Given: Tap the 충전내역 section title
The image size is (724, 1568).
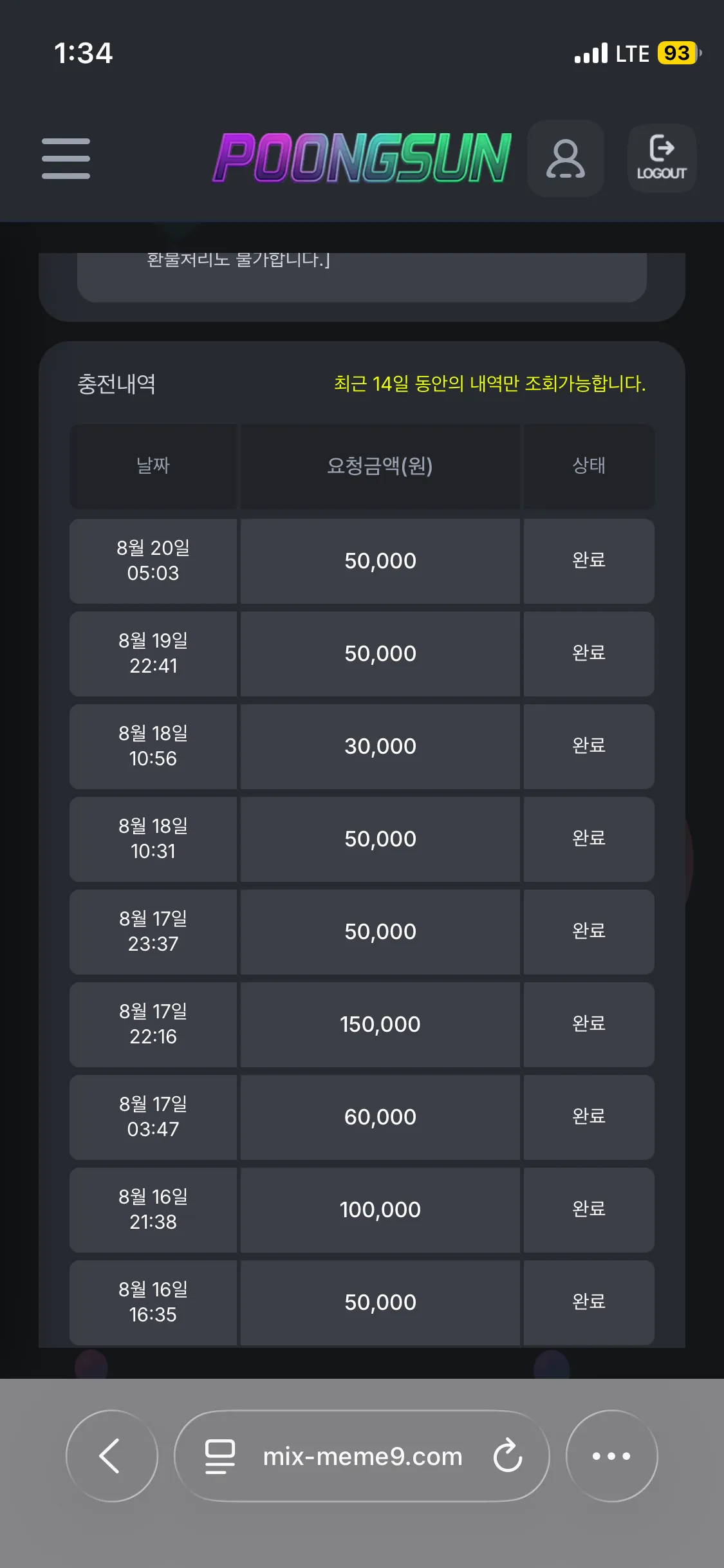Looking at the screenshot, I should pyautogui.click(x=116, y=384).
